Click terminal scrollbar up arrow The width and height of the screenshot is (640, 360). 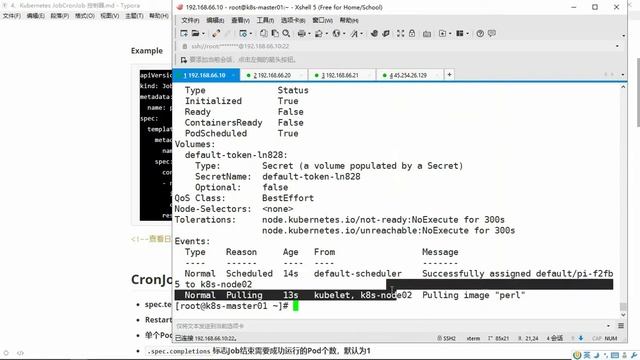(x=623, y=87)
